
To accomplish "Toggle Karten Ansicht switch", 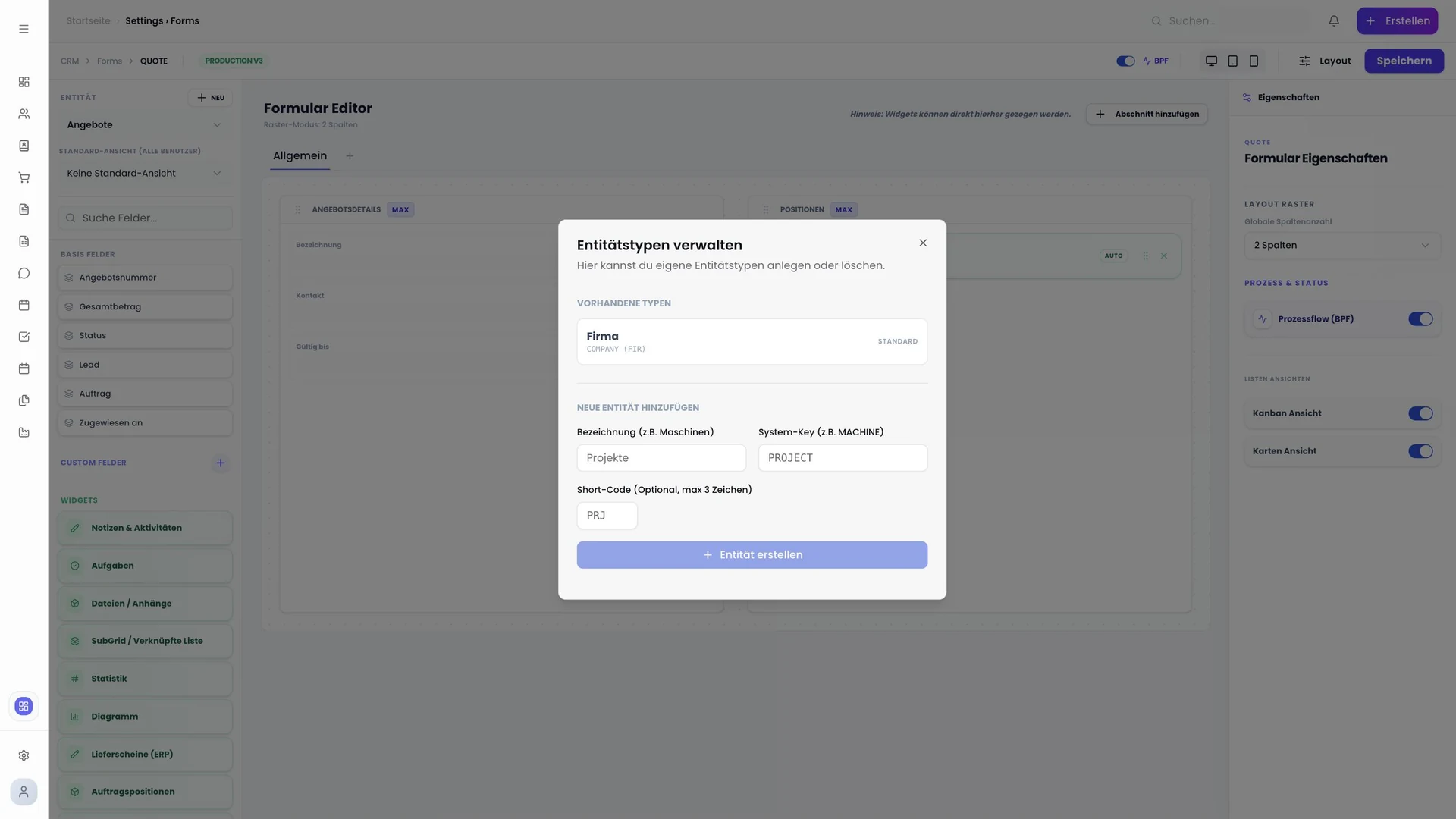I will (x=1420, y=451).
